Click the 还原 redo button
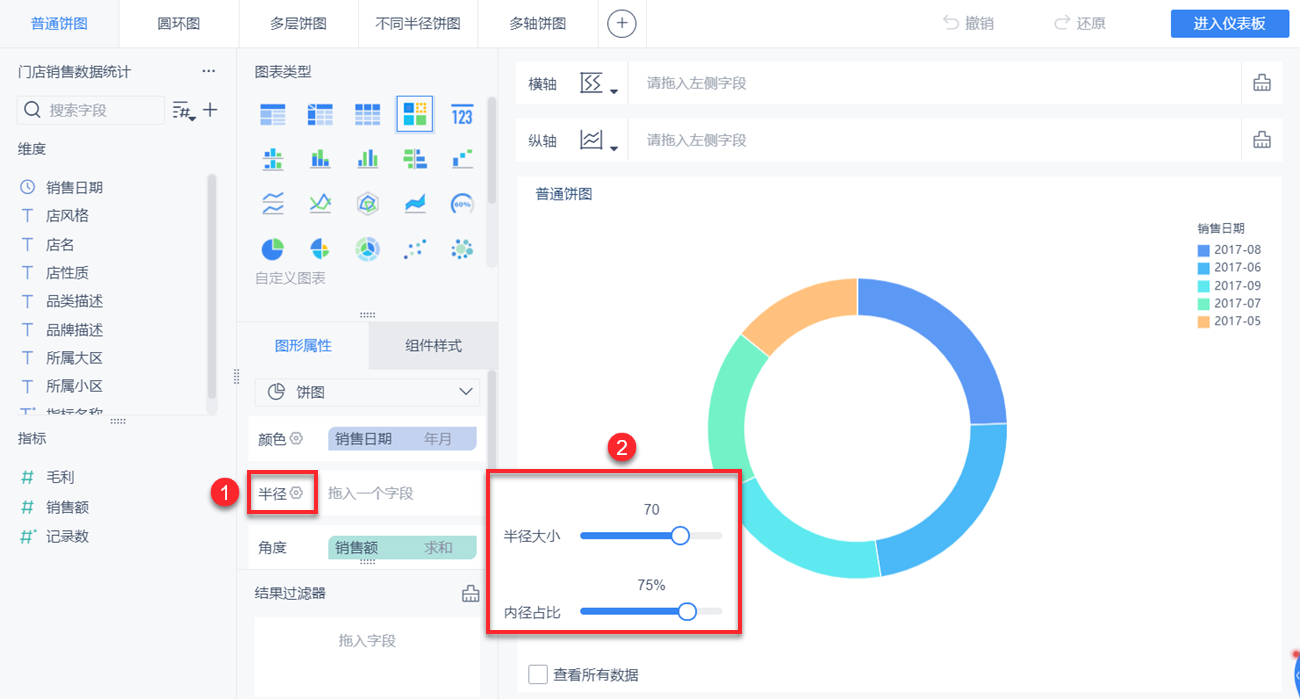This screenshot has width=1300, height=699. pyautogui.click(x=1079, y=23)
